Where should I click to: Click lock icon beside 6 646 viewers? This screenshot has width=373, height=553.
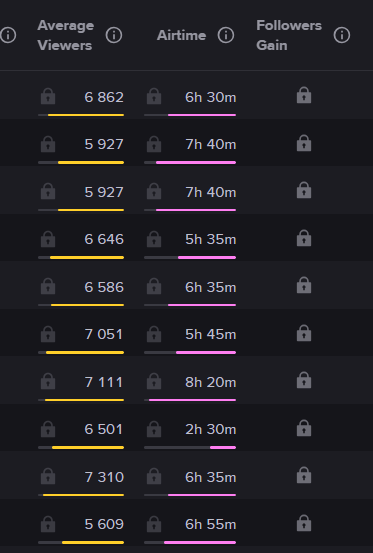tap(48, 239)
